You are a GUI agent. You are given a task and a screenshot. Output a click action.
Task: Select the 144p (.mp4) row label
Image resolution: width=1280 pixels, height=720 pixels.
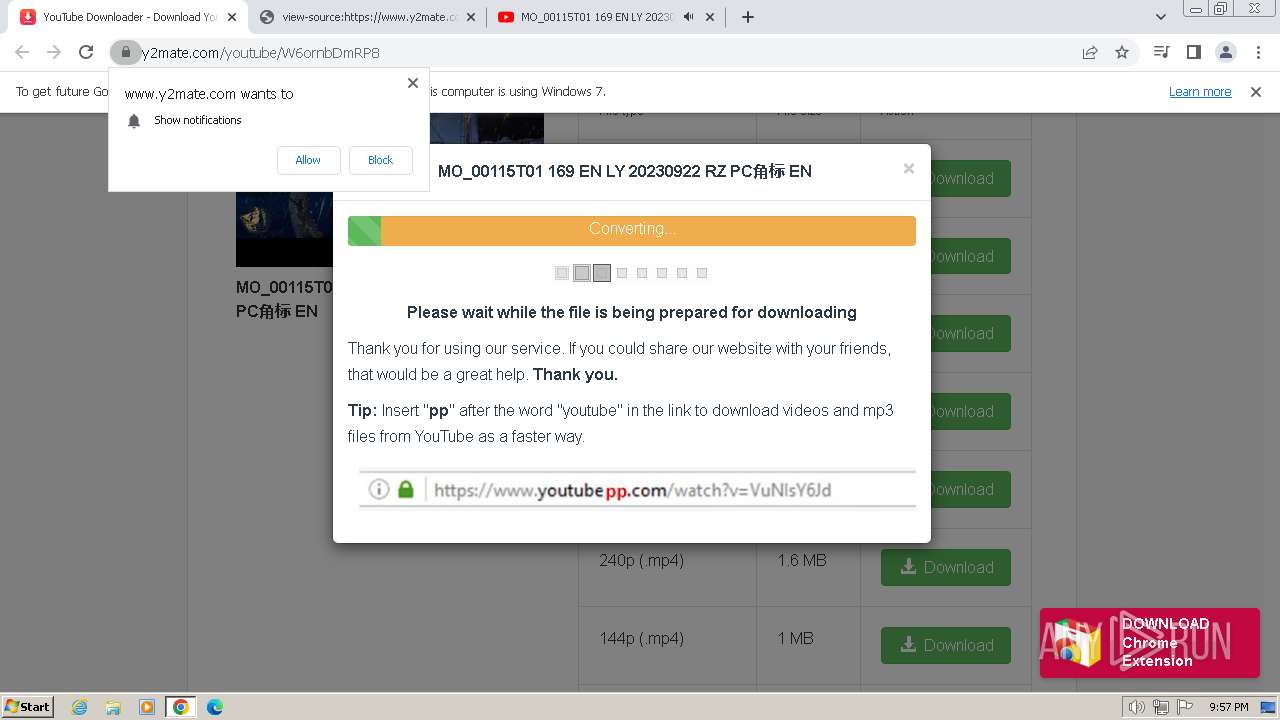(642, 638)
